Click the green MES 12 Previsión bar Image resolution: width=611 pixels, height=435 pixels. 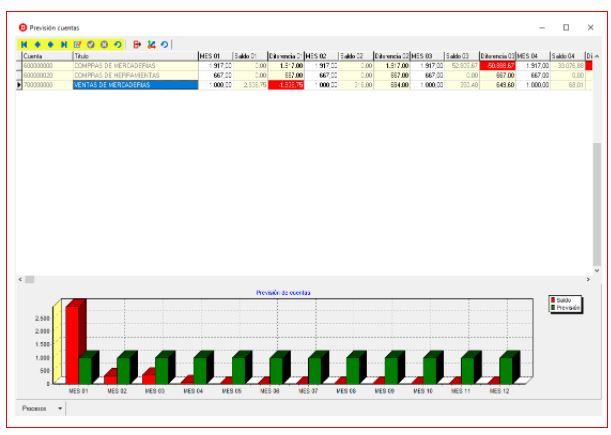[x=506, y=370]
